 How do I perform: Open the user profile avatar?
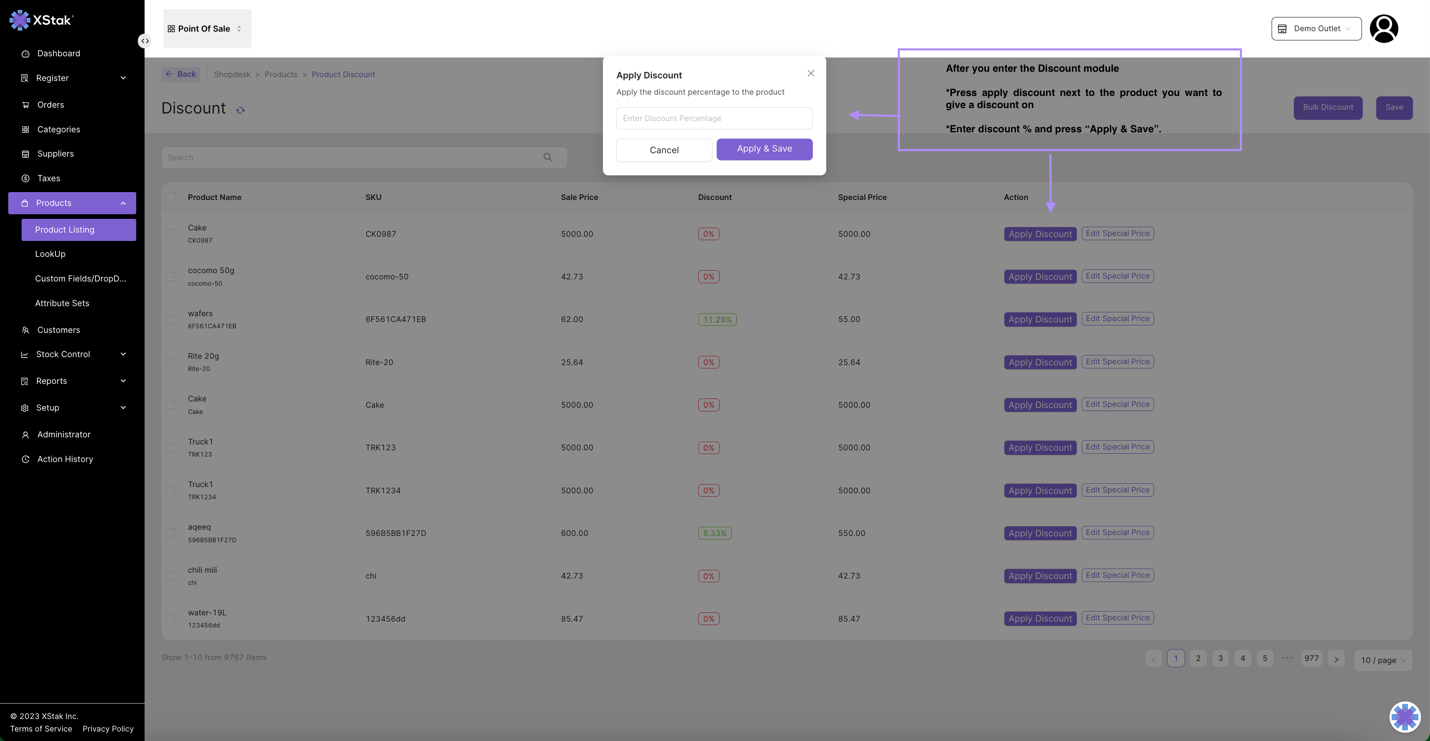[1383, 29]
